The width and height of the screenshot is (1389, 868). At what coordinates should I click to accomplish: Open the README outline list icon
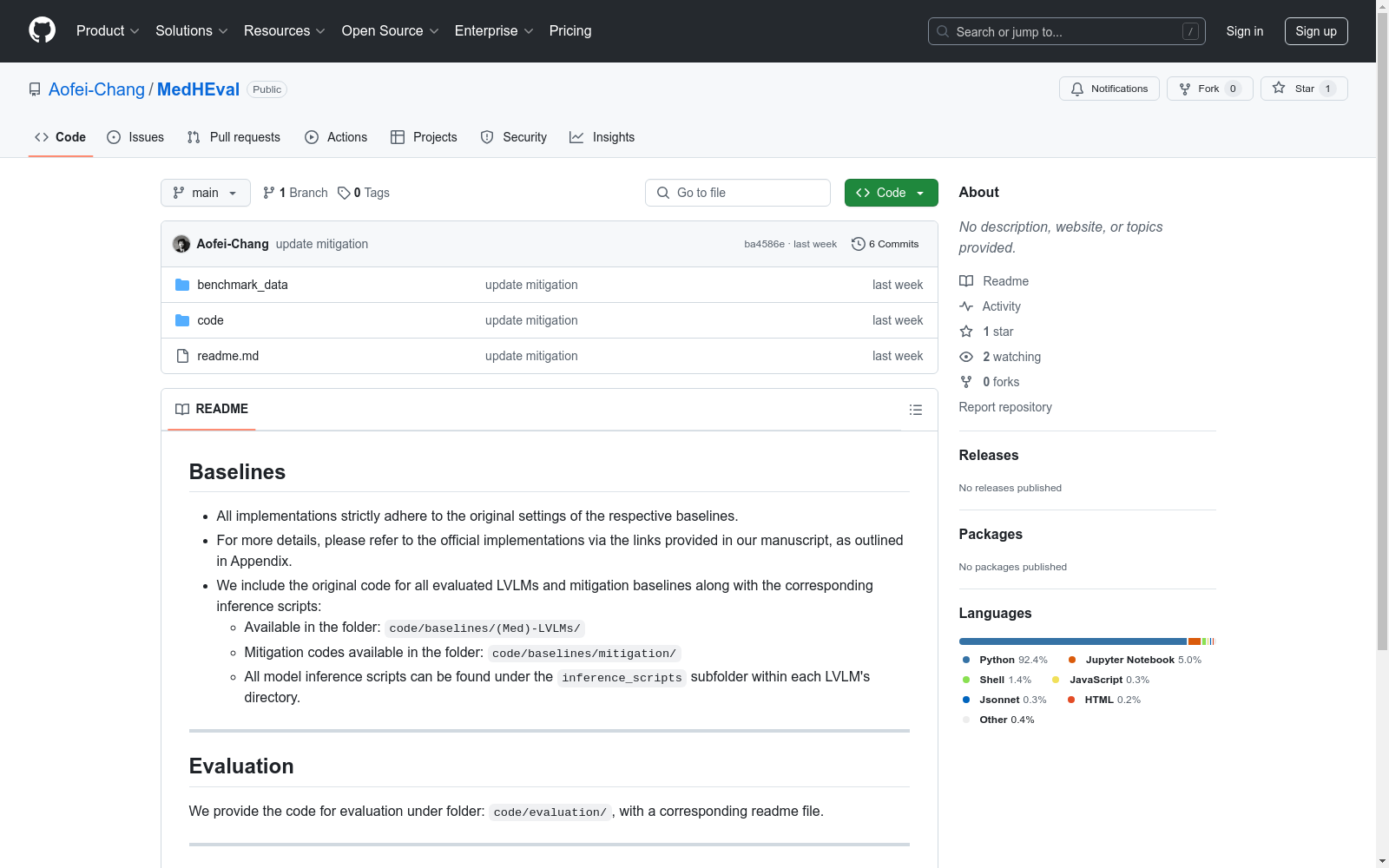coord(916,410)
